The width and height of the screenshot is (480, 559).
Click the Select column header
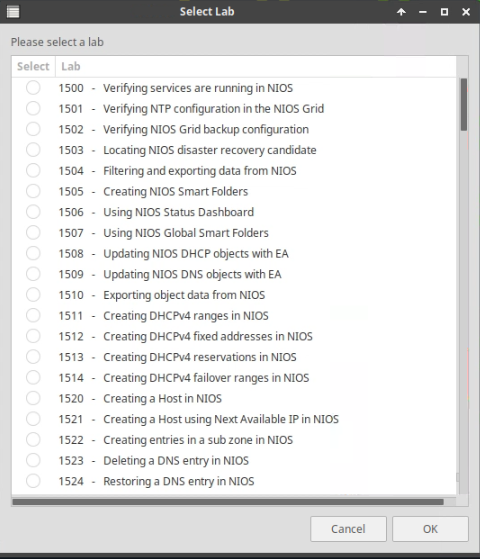(33, 66)
